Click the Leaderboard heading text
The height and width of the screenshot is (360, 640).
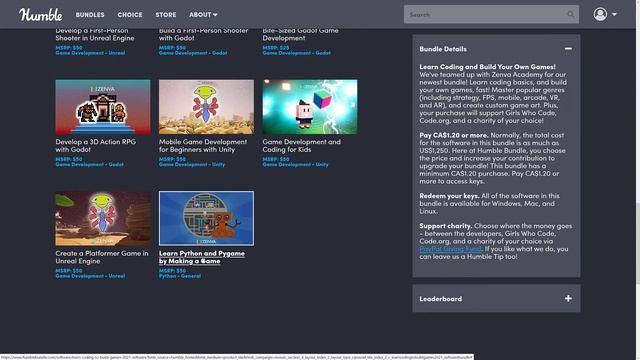[x=441, y=299]
